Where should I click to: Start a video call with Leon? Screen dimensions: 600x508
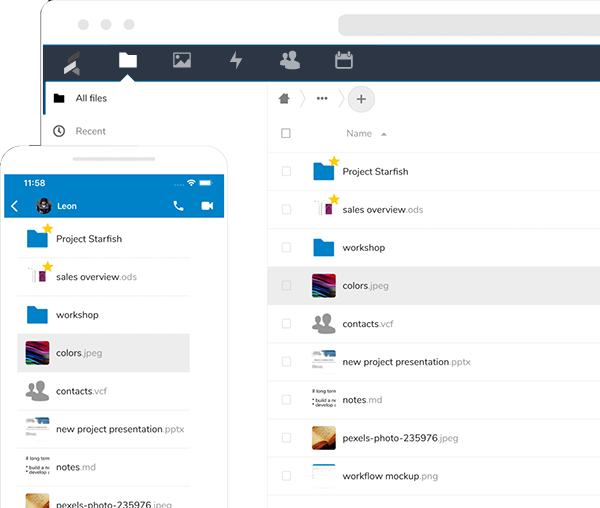click(x=208, y=206)
